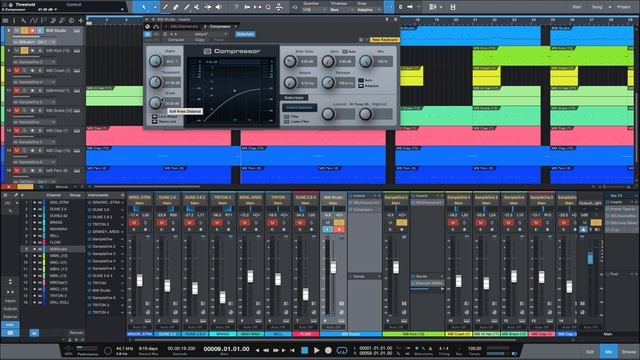
Task: Click the Mix knob in Compressor
Action: tap(366, 61)
